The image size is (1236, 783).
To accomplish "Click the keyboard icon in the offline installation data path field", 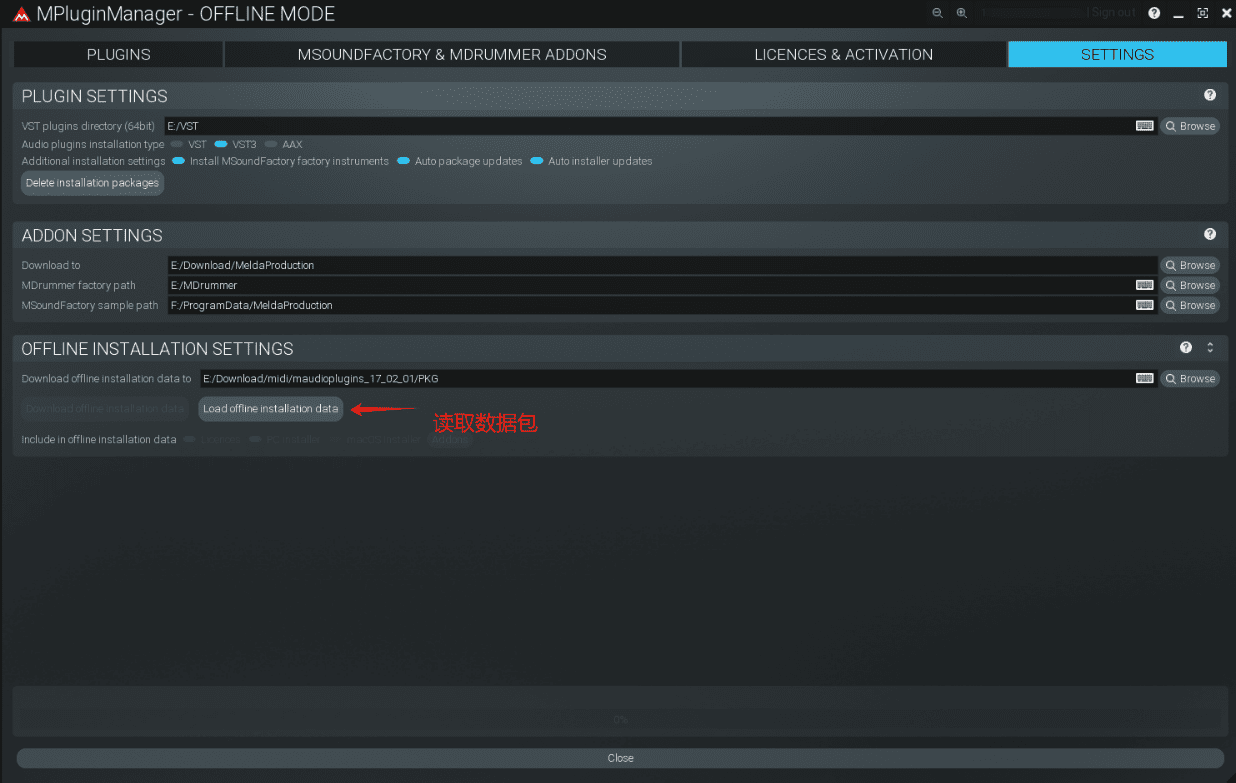I will point(1145,378).
